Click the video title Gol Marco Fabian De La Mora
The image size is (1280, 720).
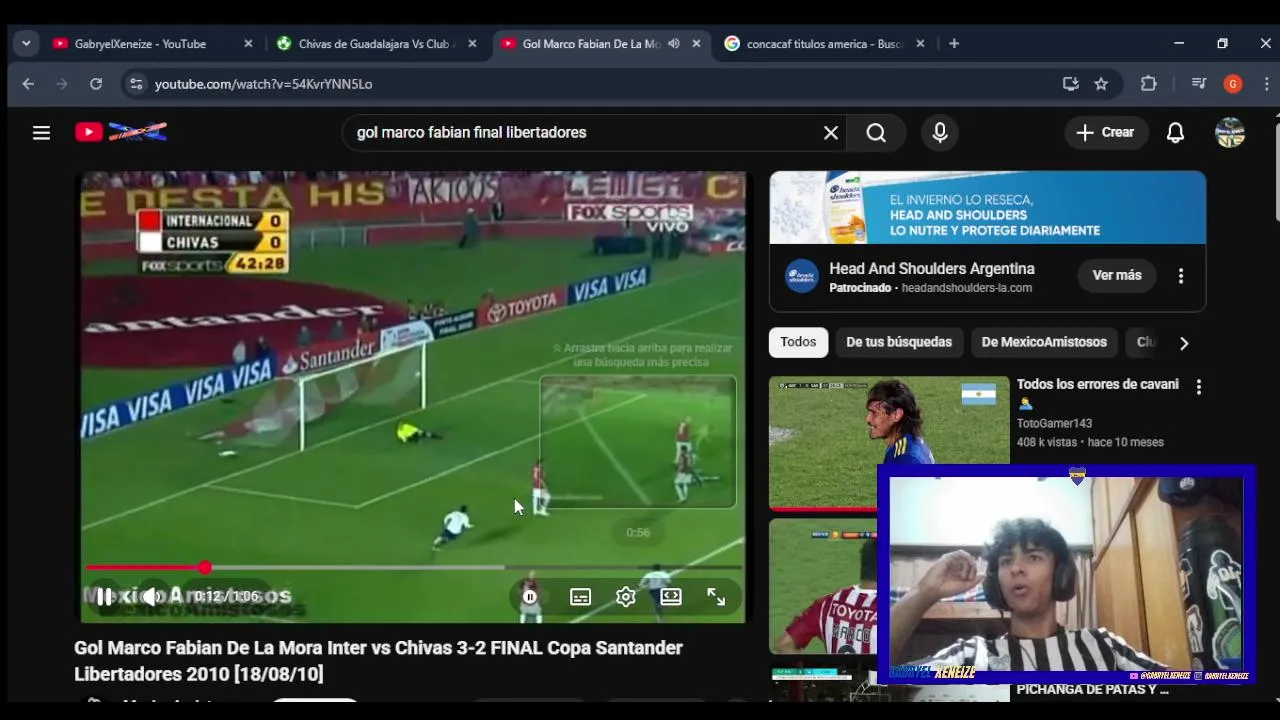click(378, 661)
